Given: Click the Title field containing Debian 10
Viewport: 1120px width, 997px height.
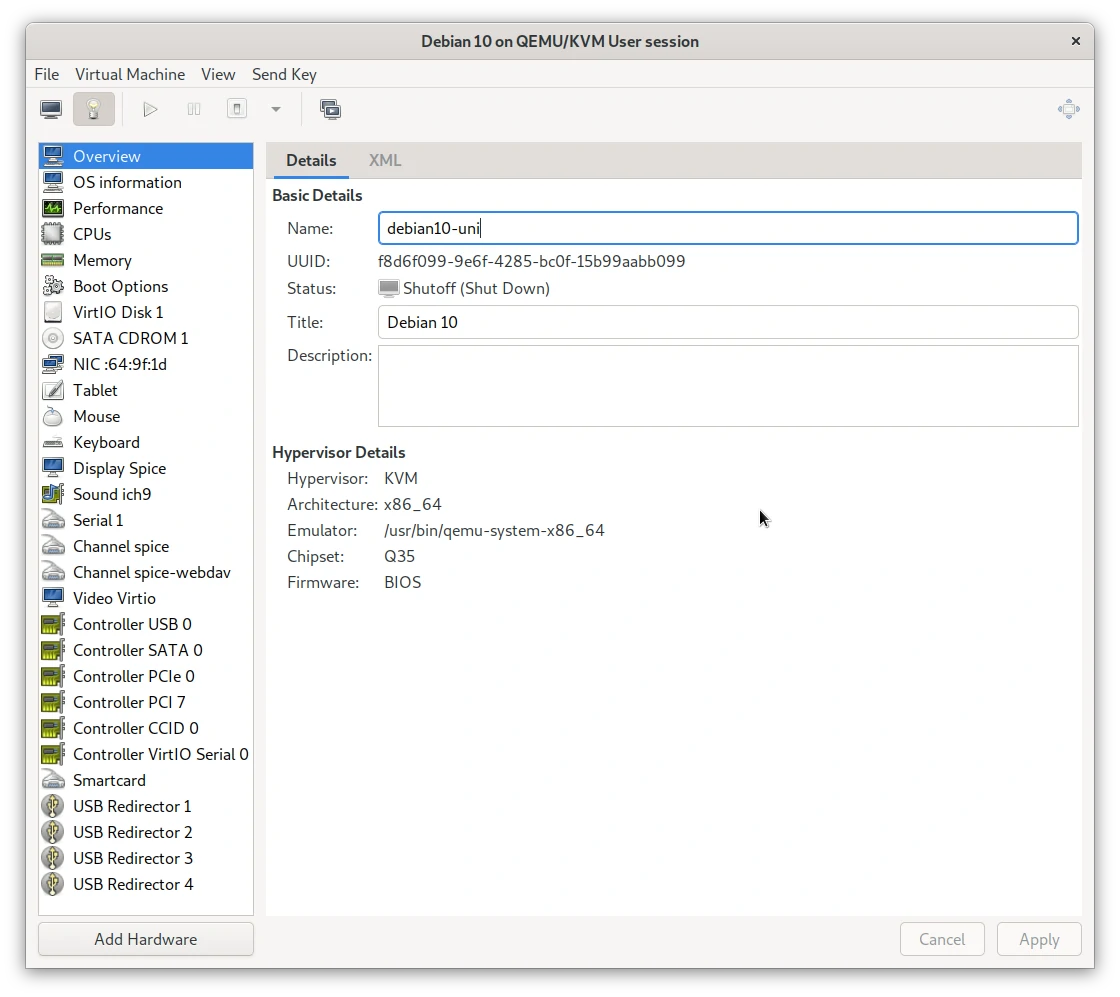Looking at the screenshot, I should click(728, 322).
